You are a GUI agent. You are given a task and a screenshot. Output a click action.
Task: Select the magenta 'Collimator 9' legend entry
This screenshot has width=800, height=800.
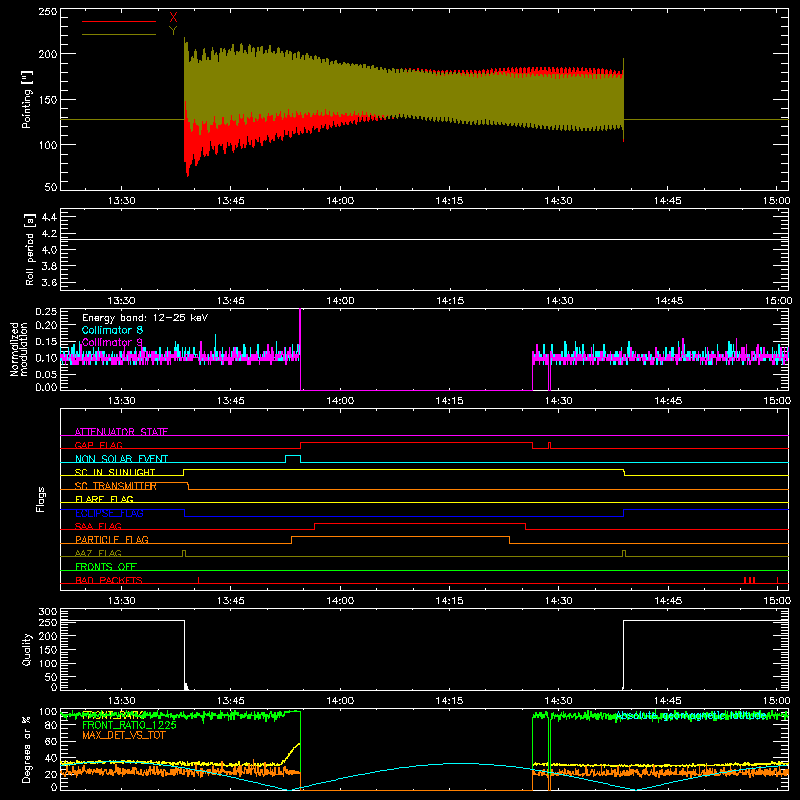(112, 342)
